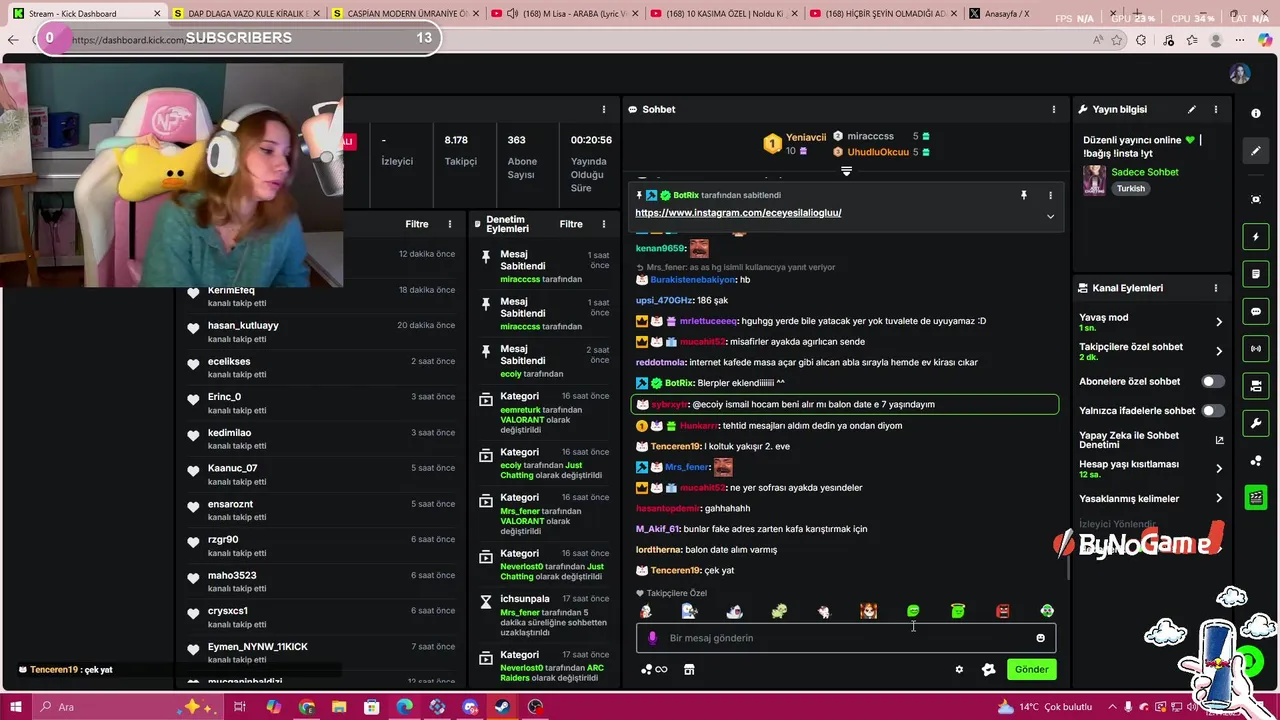Click the Turkish language tag

[1131, 189]
